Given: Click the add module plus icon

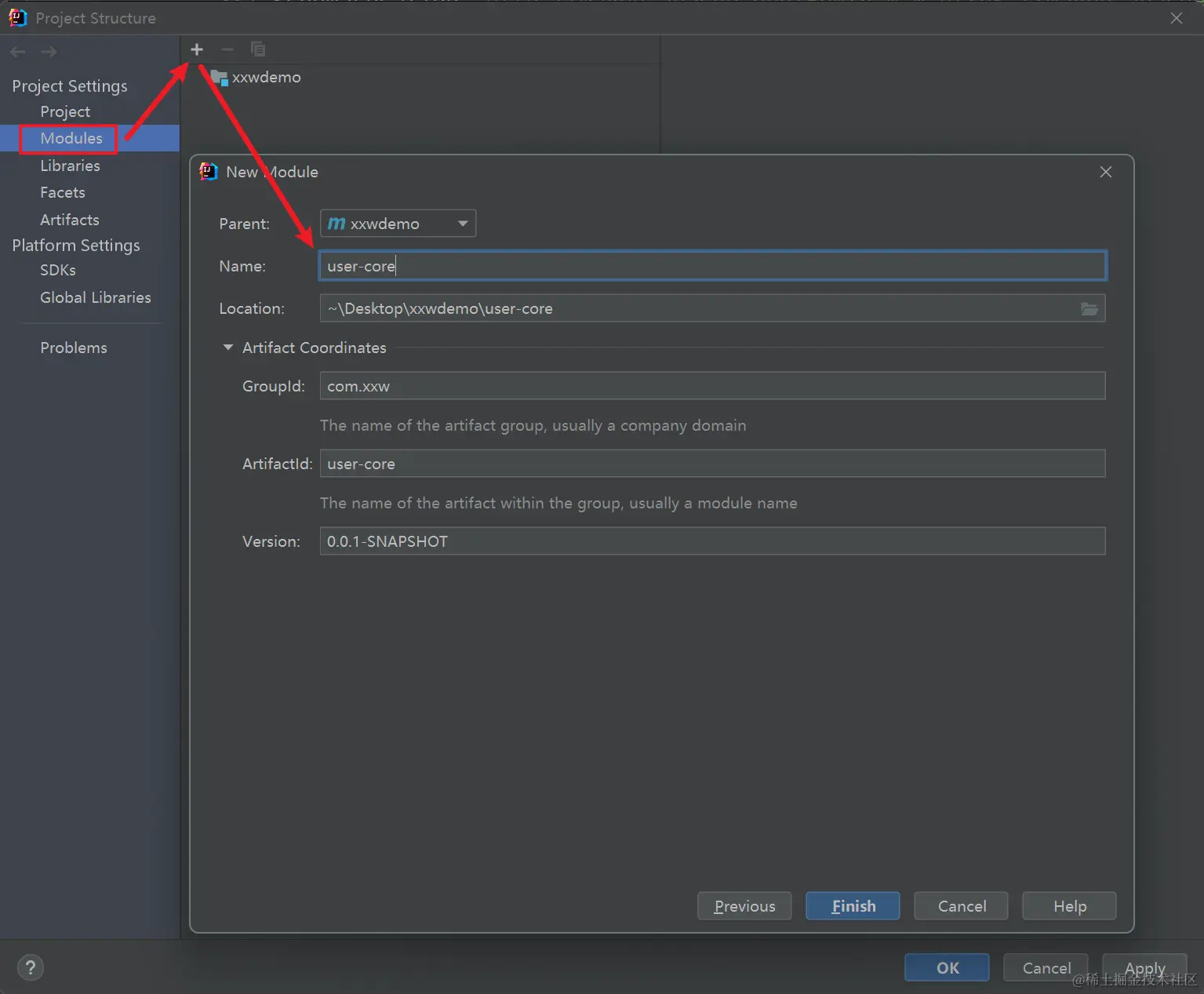Looking at the screenshot, I should (197, 49).
